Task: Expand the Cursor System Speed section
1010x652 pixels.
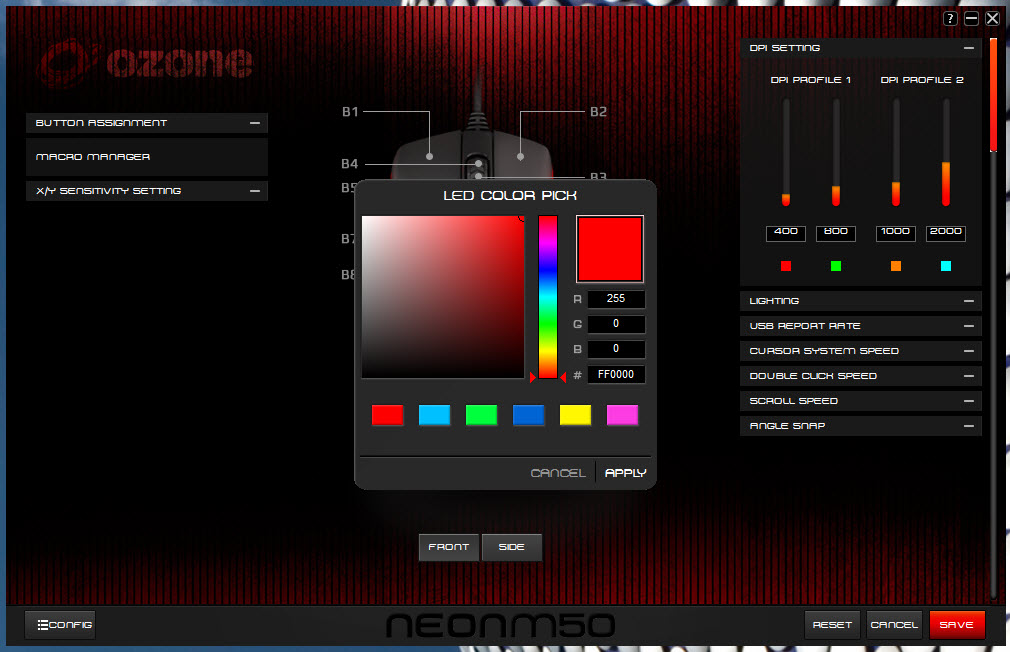Action: pos(969,351)
